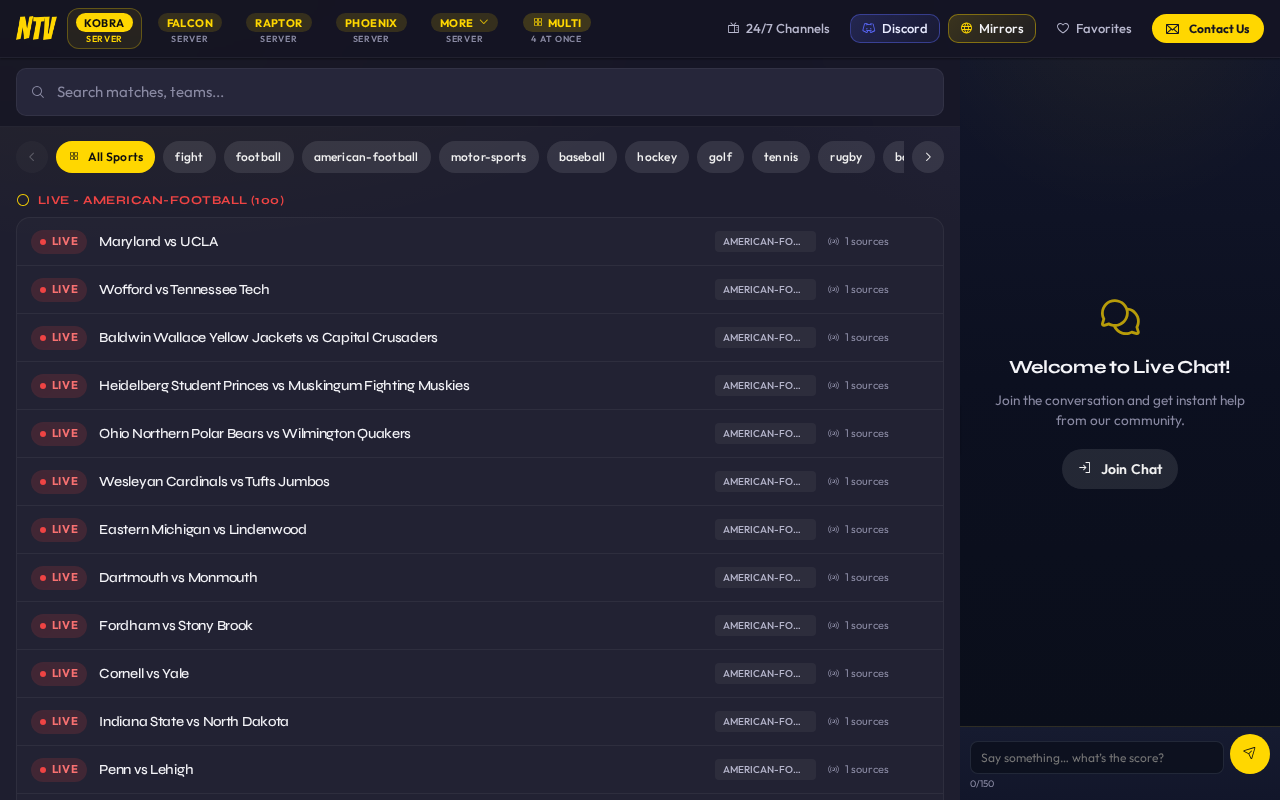The image size is (1280, 800).
Task: Click the live chat bubbles icon
Action: pyautogui.click(x=1120, y=317)
